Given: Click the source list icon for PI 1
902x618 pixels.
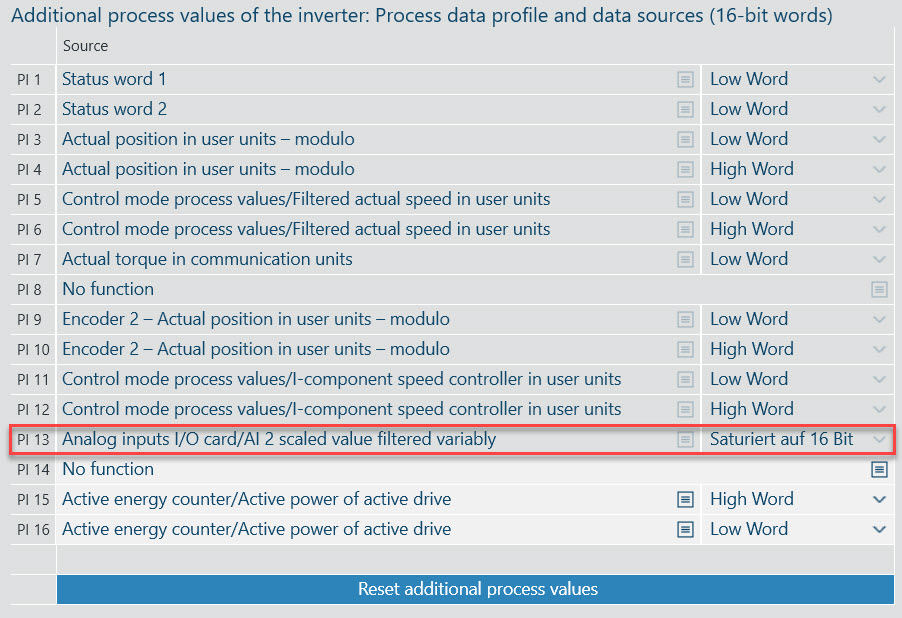Looking at the screenshot, I should click(685, 79).
